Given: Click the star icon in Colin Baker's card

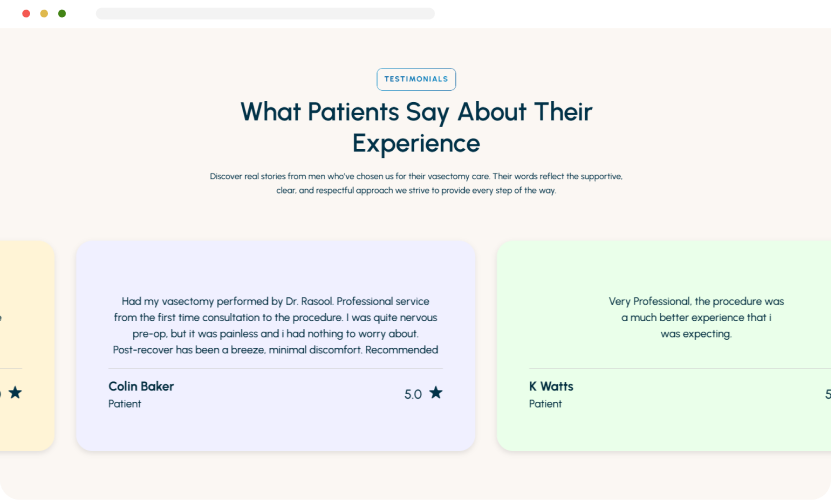Looking at the screenshot, I should click(436, 392).
